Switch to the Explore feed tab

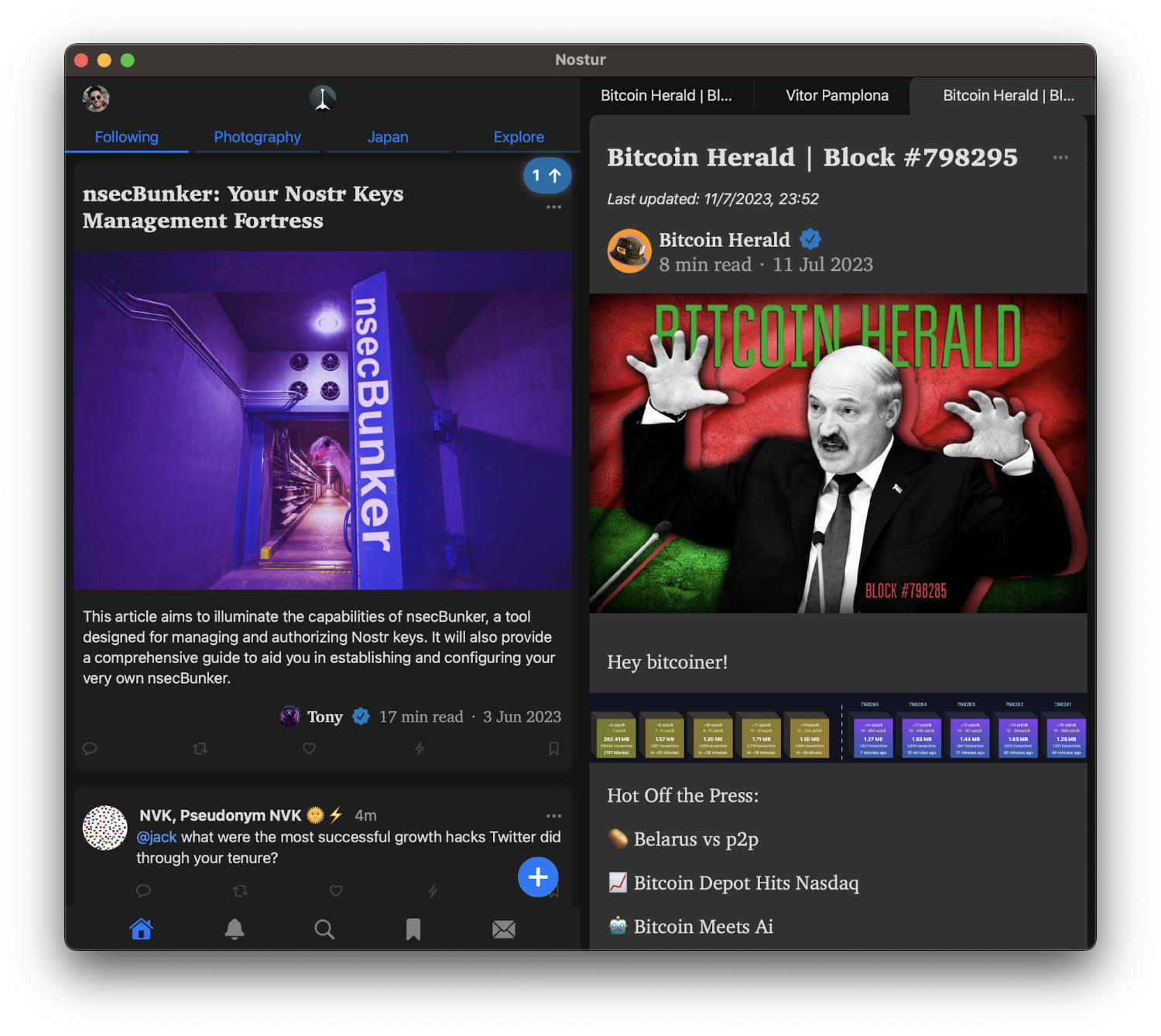tap(519, 137)
